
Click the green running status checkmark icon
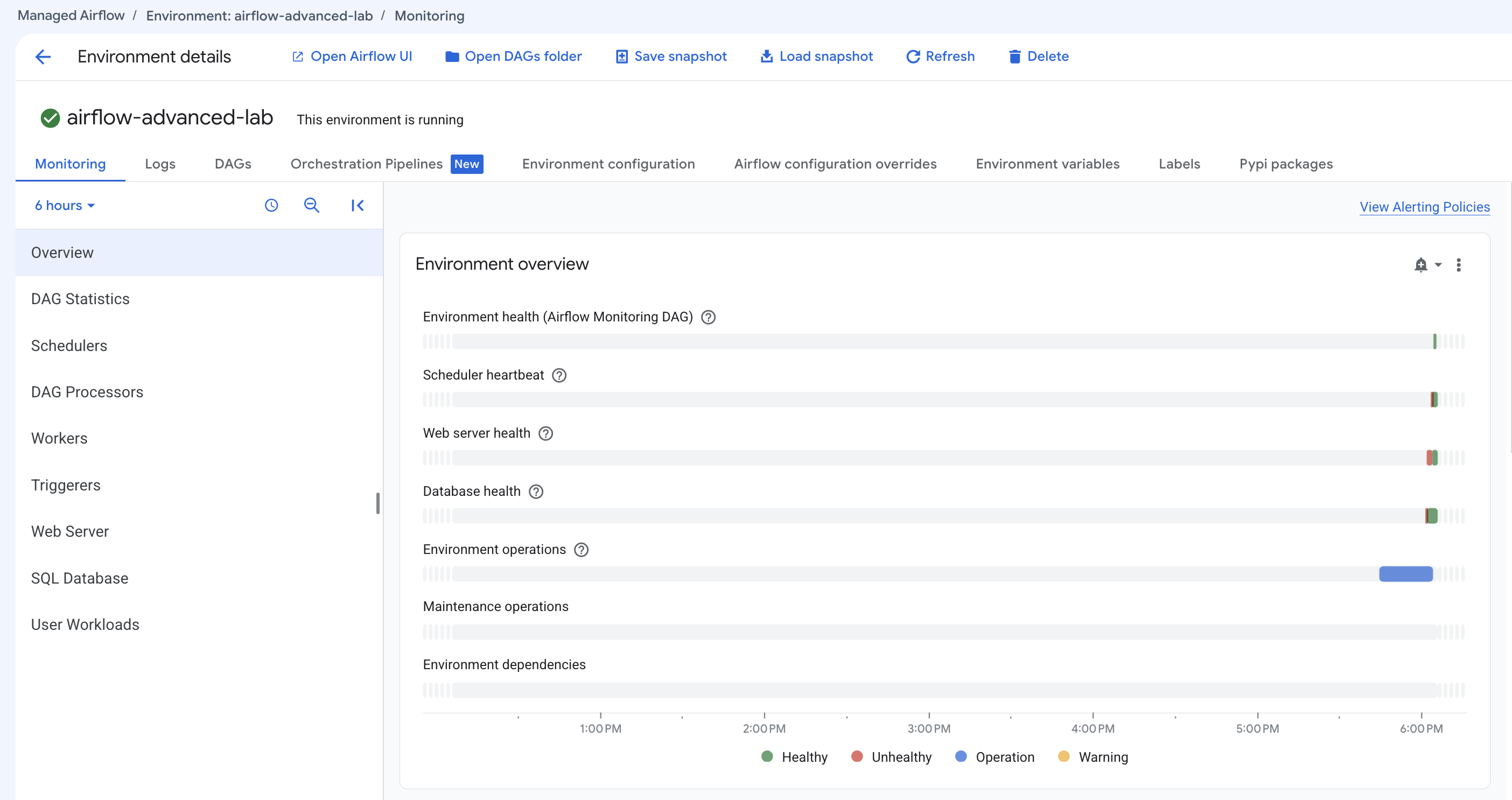pyautogui.click(x=50, y=118)
